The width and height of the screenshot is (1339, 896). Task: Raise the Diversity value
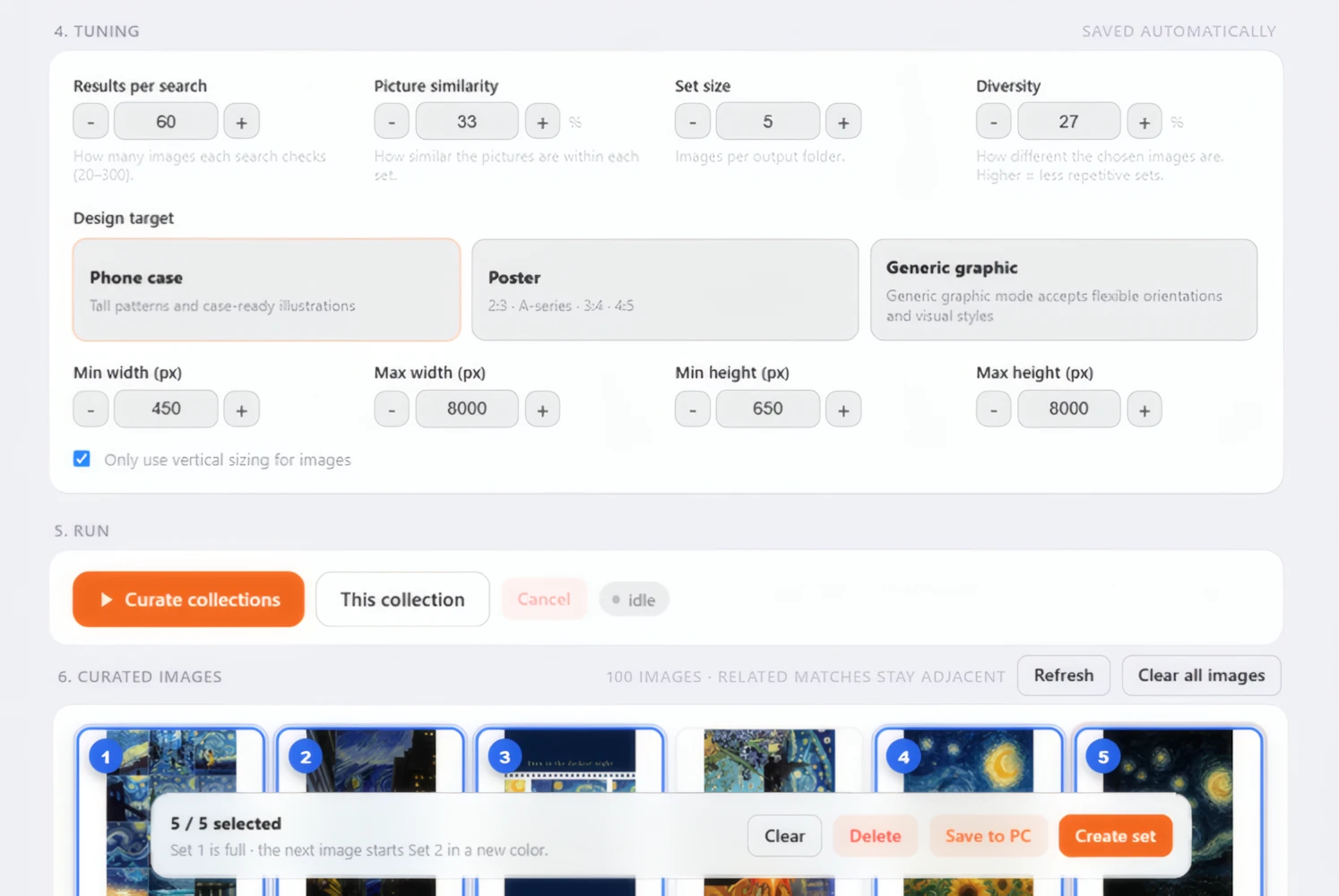point(1145,122)
